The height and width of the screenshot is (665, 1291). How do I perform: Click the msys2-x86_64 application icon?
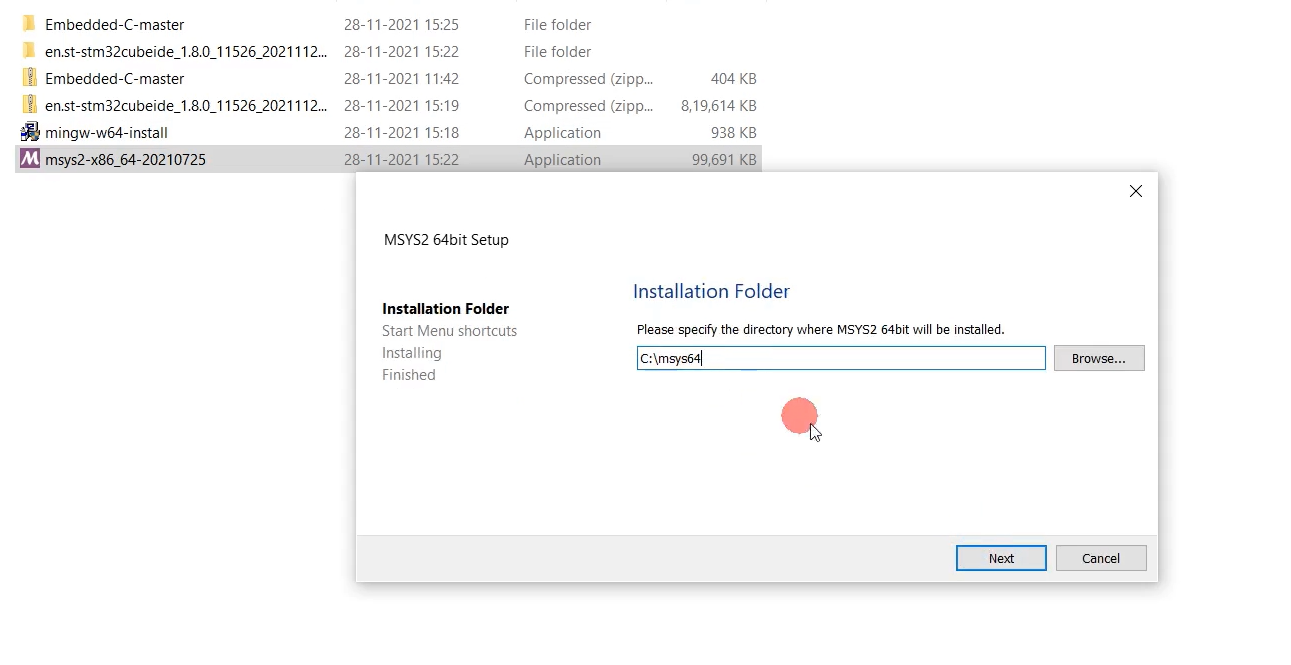click(x=29, y=159)
